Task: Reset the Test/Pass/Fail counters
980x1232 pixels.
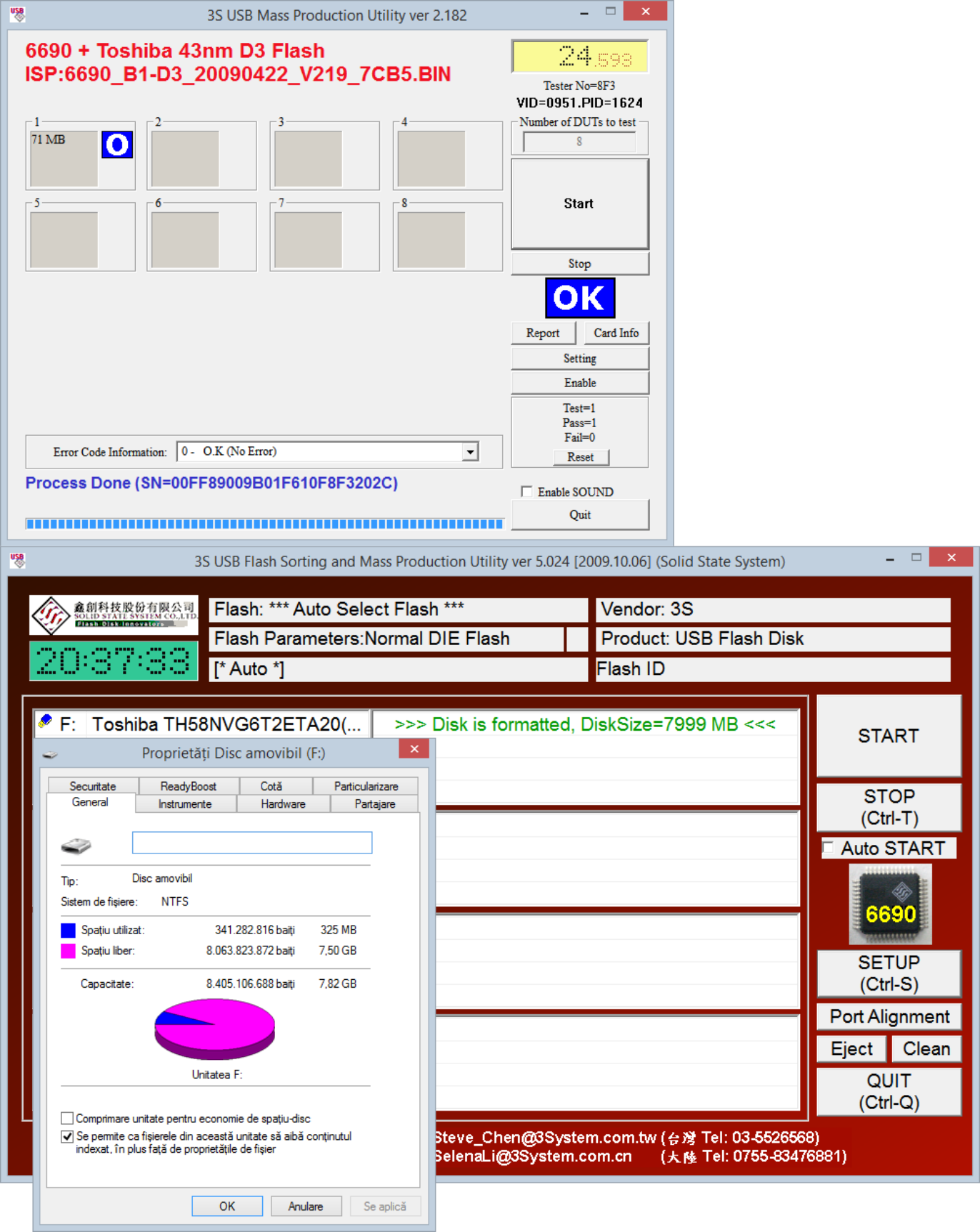Action: 580,457
